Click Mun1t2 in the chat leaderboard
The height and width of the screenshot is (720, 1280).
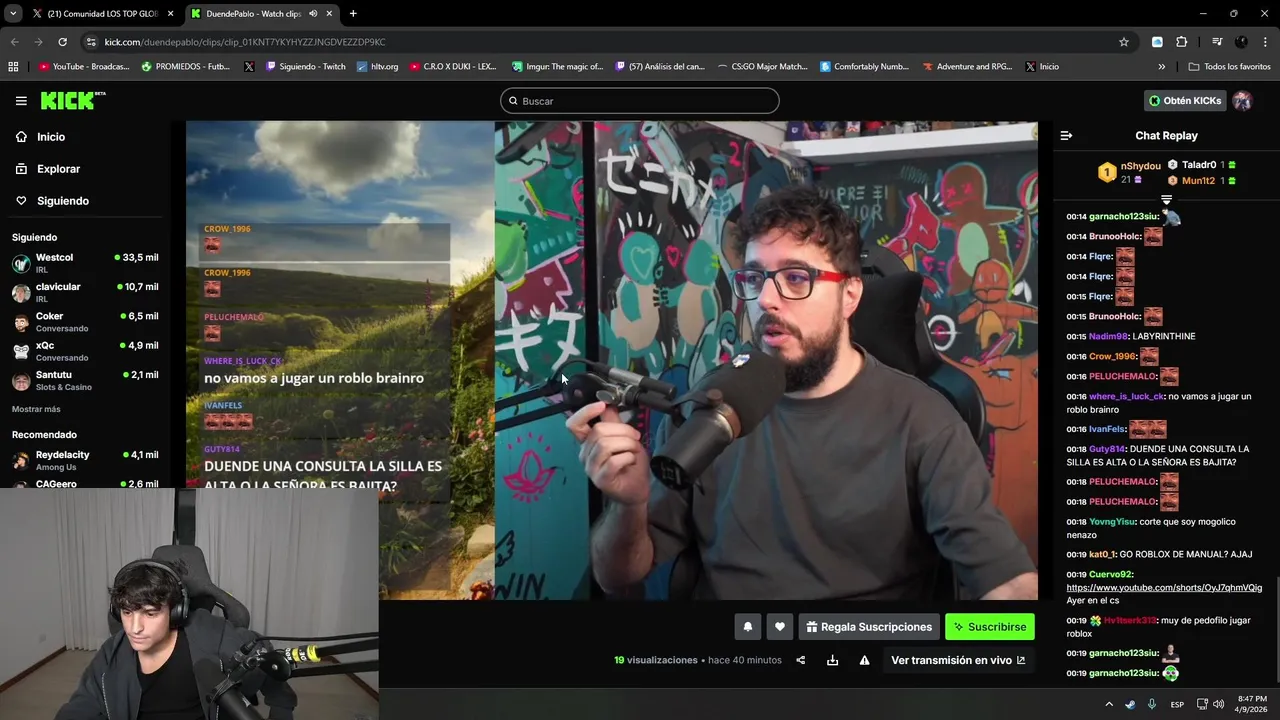(1198, 181)
